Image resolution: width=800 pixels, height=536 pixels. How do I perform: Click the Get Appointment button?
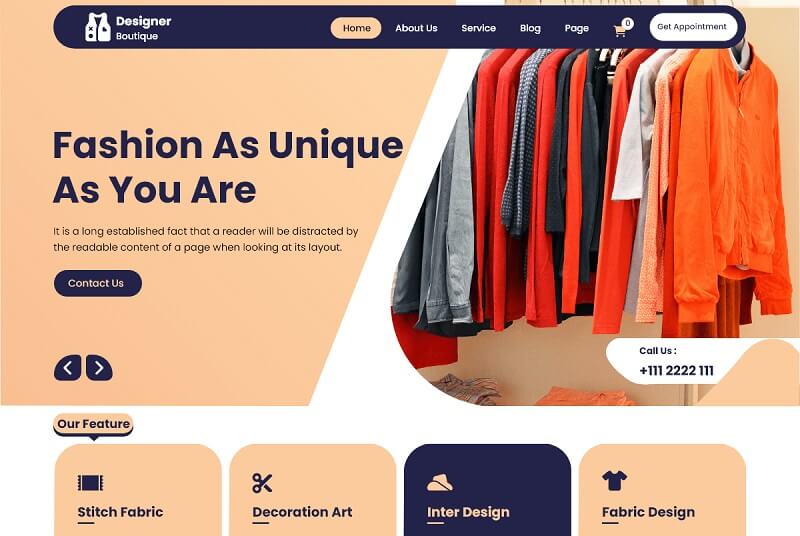[693, 27]
